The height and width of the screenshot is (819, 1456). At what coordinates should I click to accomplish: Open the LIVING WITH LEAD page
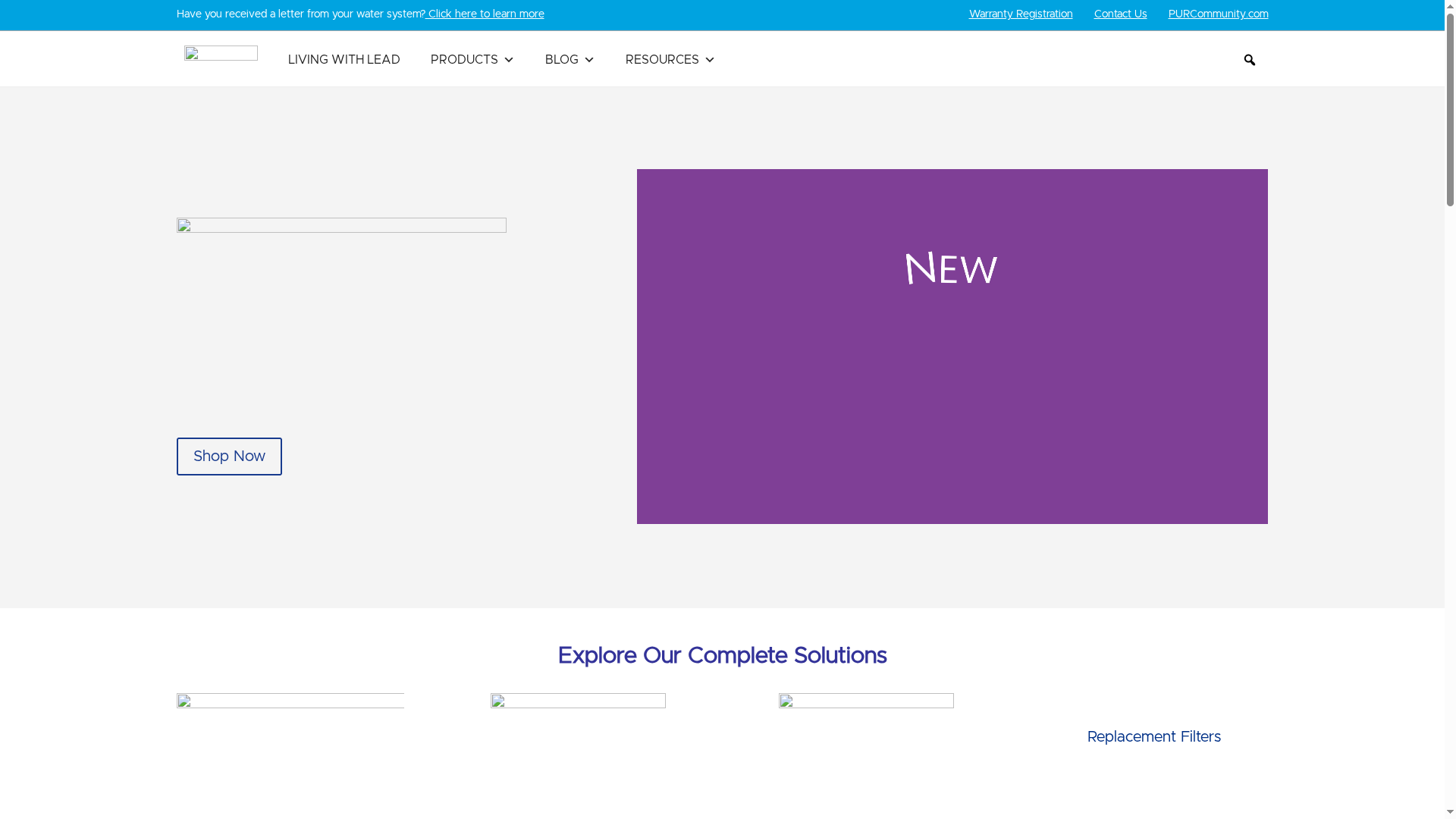(x=344, y=60)
